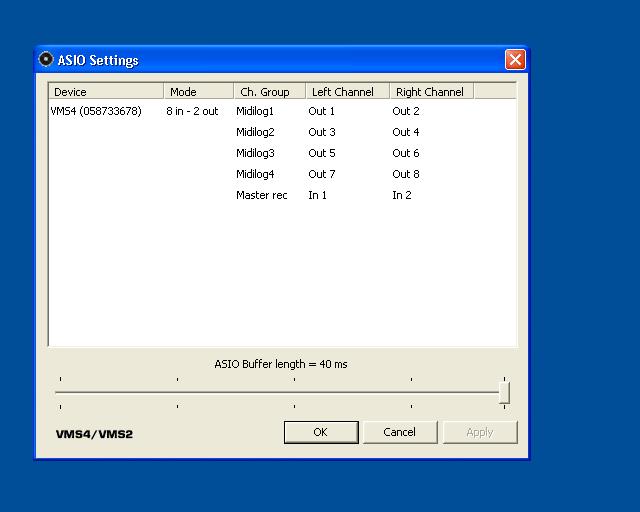Click the ASIO Settings title bar icon
This screenshot has width=640, height=512.
[46, 59]
